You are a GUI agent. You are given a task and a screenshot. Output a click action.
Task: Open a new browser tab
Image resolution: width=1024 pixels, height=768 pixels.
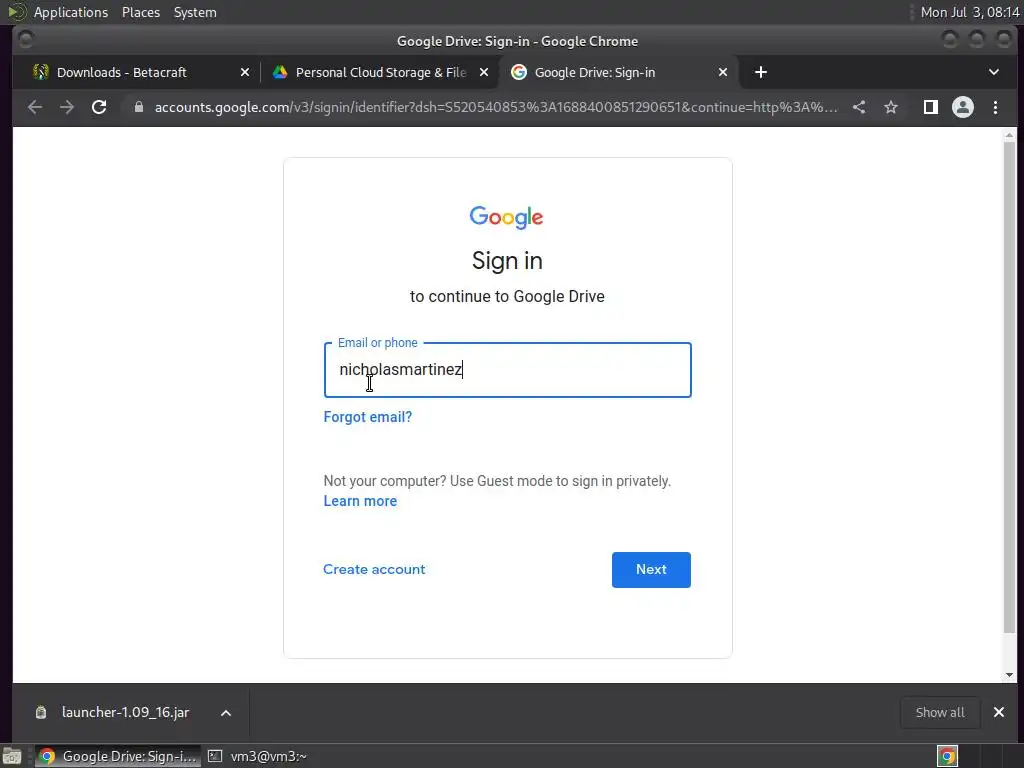pyautogui.click(x=761, y=72)
